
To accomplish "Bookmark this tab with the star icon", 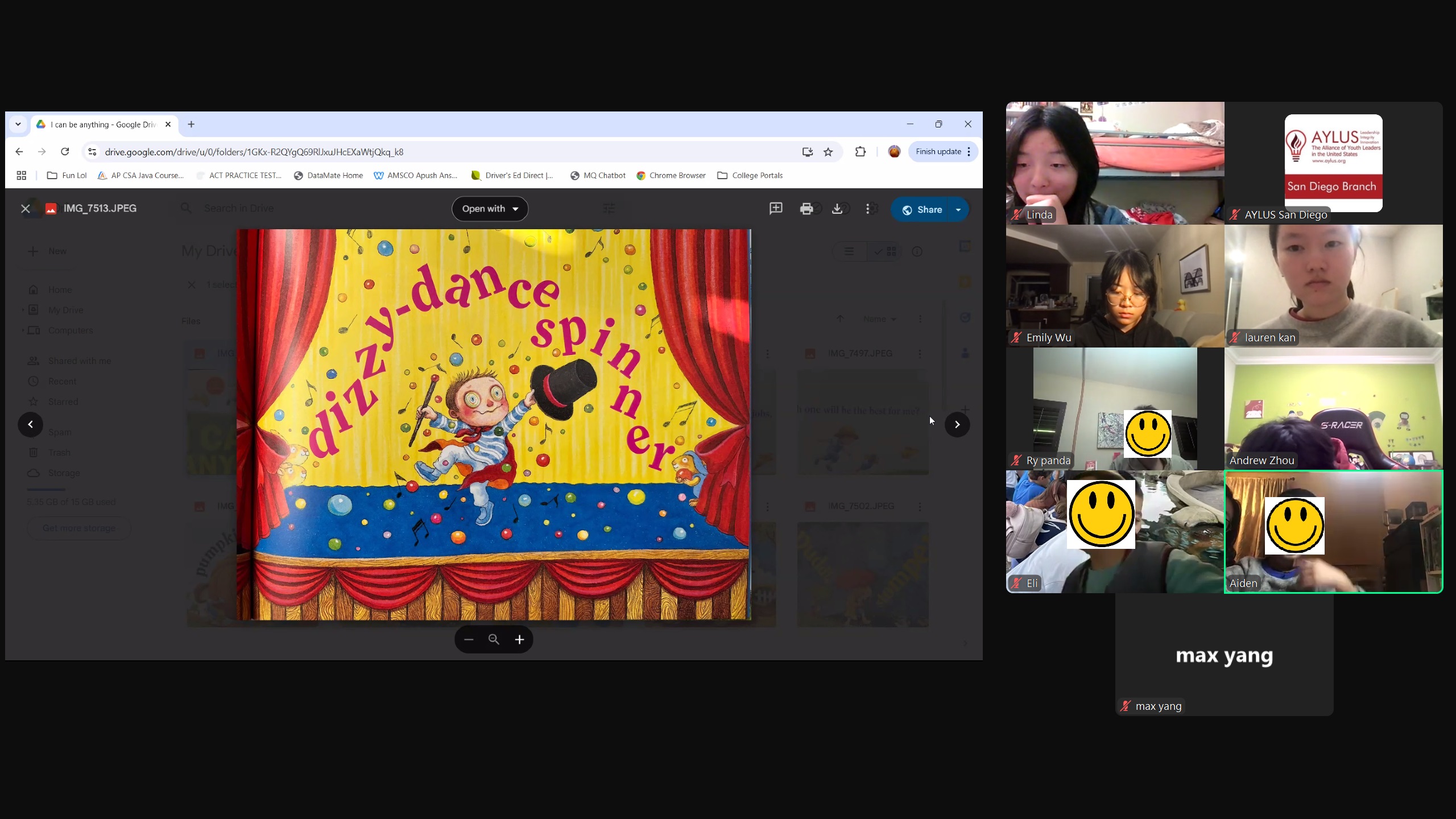I will (828, 152).
